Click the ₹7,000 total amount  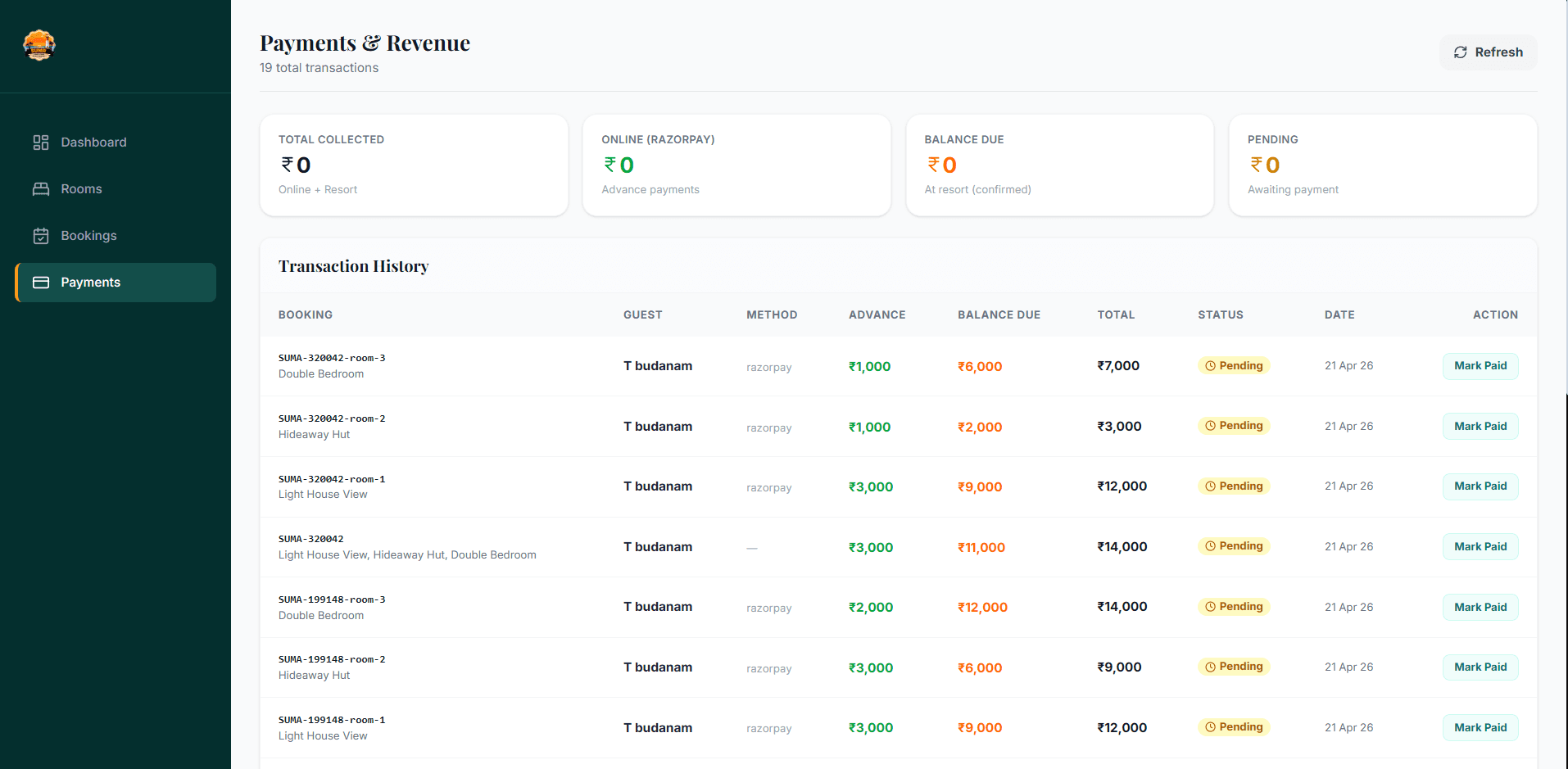[x=1118, y=366]
